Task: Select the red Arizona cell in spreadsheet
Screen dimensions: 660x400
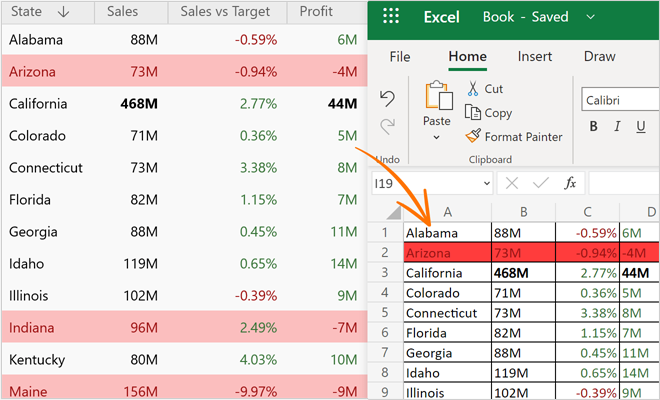Action: tap(446, 252)
